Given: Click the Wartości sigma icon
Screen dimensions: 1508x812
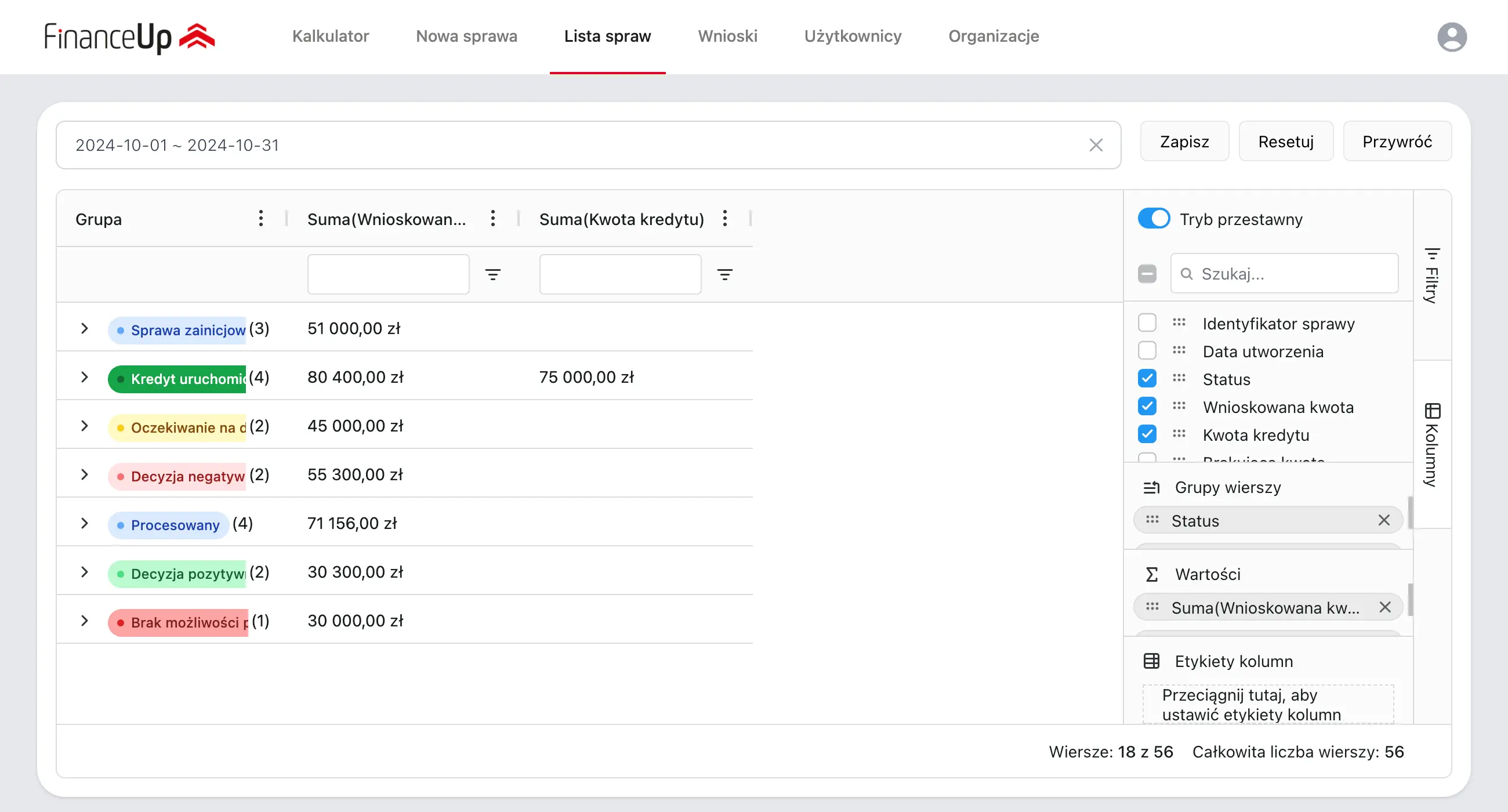Looking at the screenshot, I should [1151, 574].
